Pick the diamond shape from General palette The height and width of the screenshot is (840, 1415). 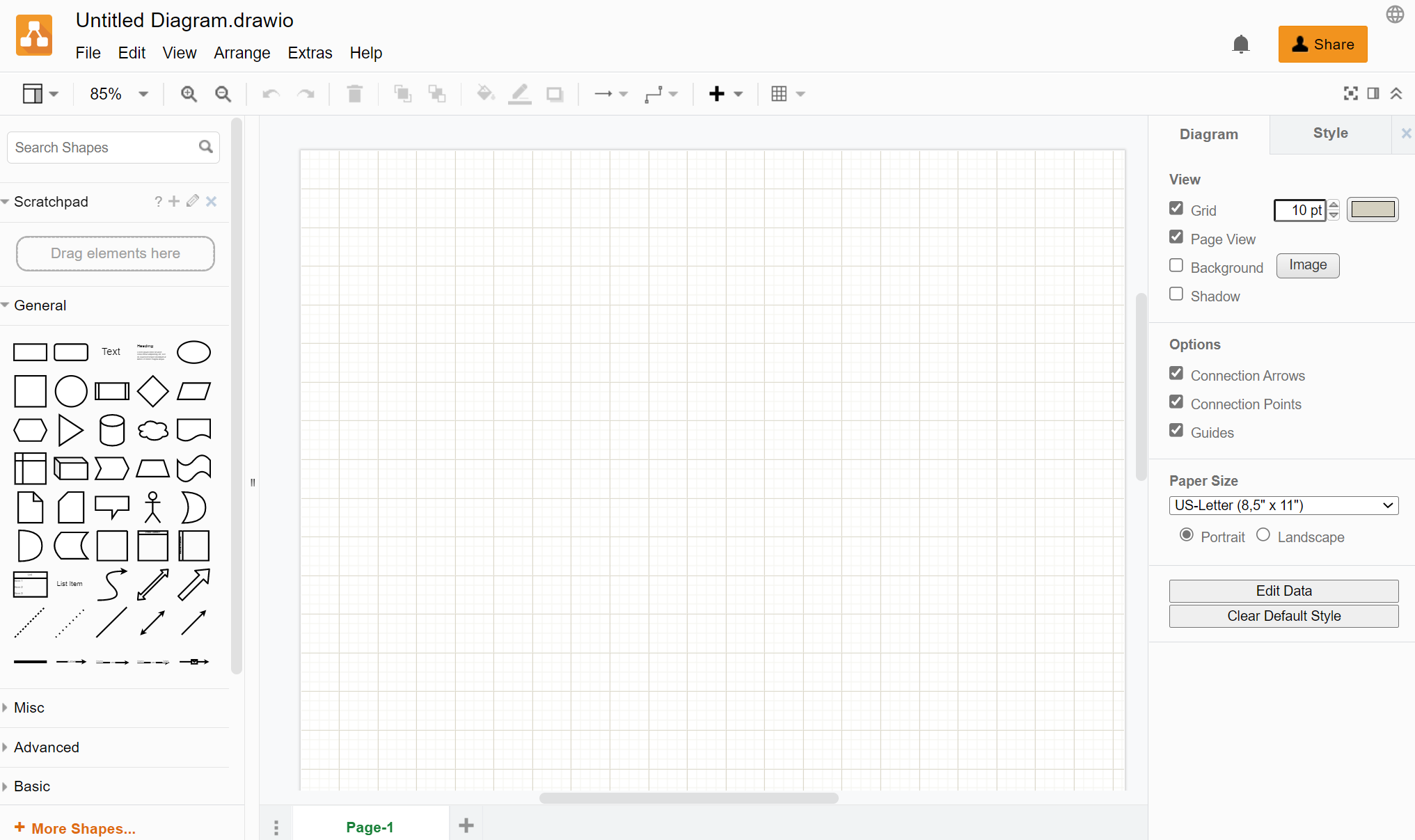pyautogui.click(x=152, y=391)
